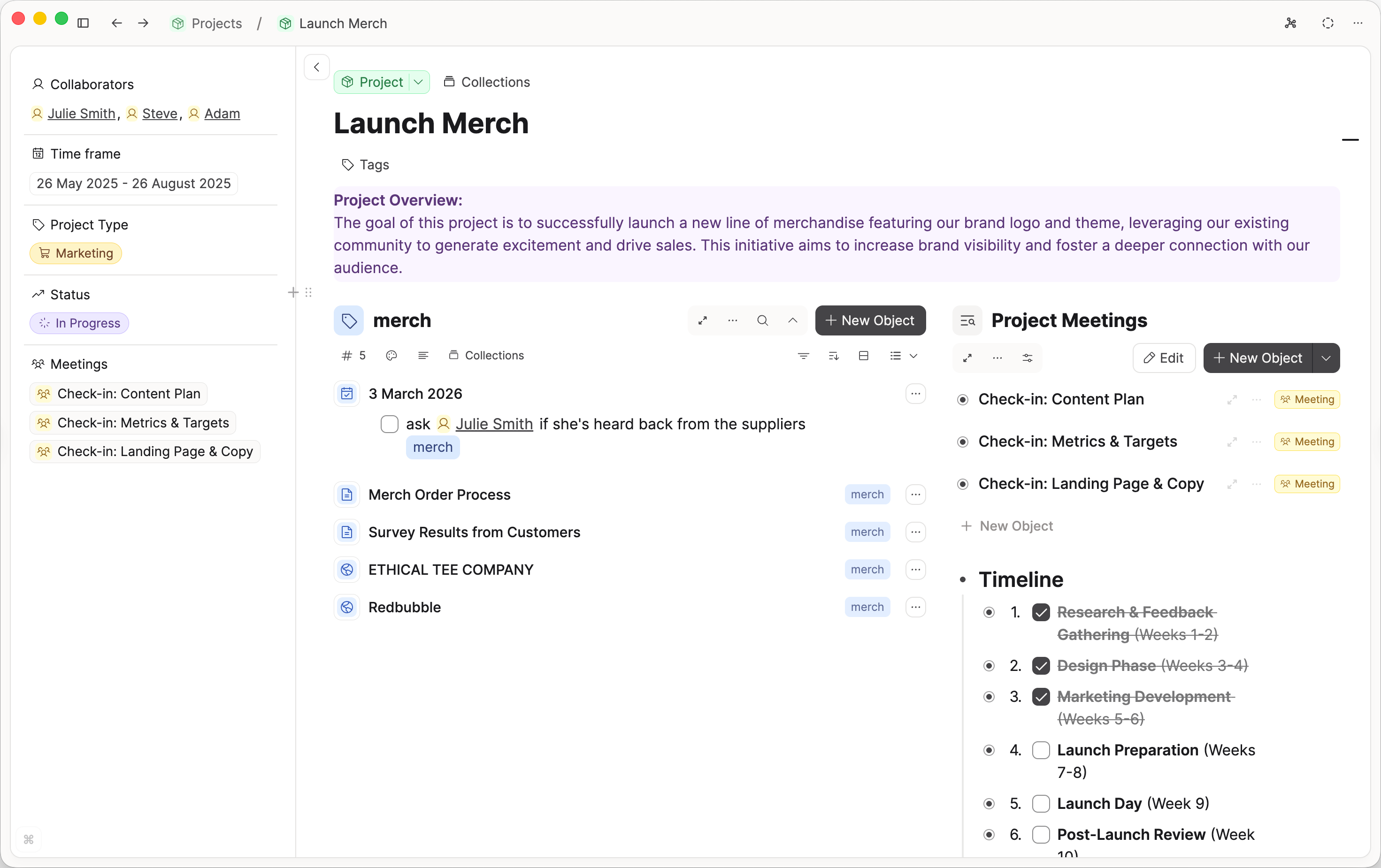Click the filter icon in merch toolbar
The height and width of the screenshot is (868, 1381).
tap(803, 356)
